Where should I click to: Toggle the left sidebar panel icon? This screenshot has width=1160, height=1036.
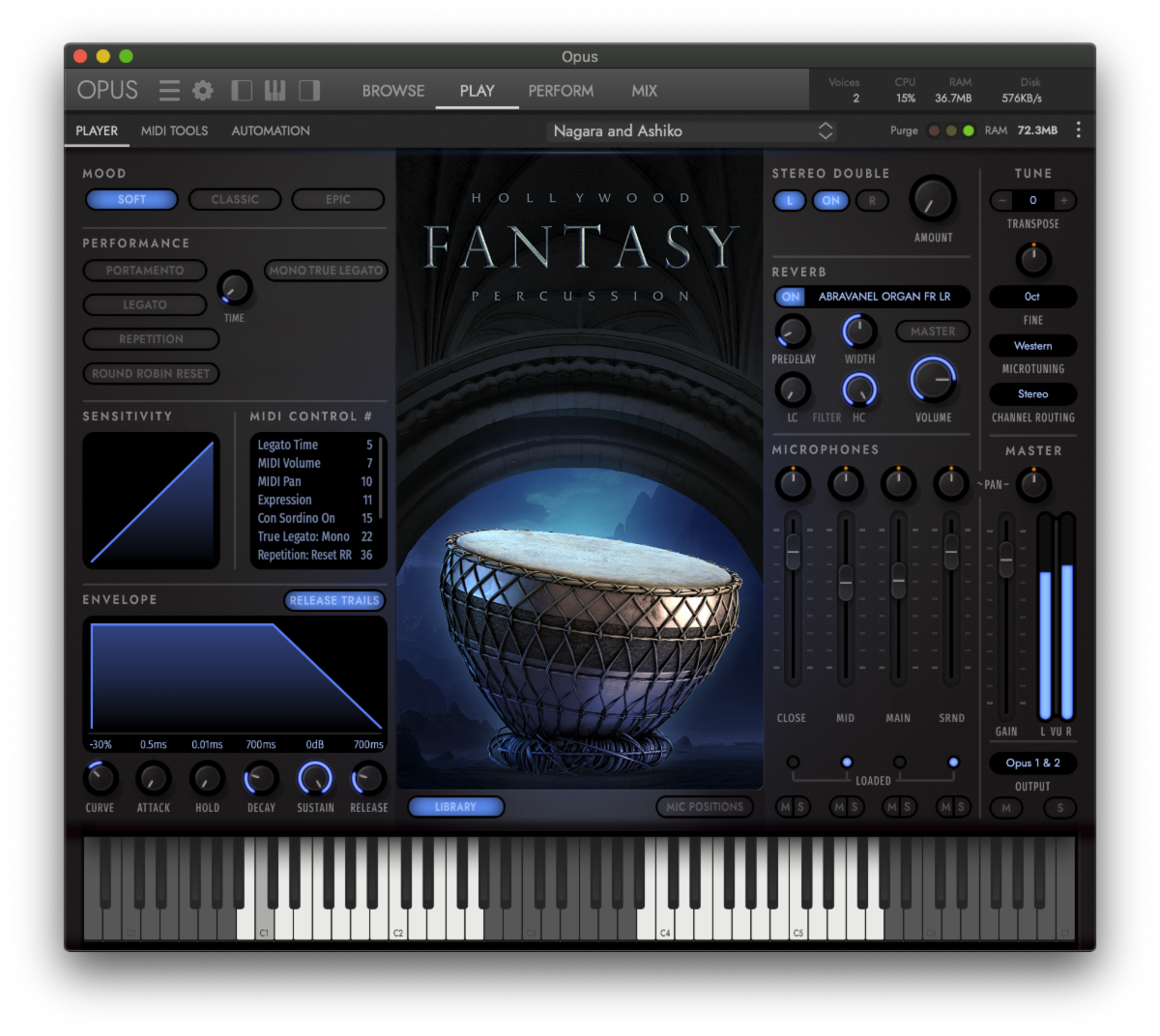(242, 91)
